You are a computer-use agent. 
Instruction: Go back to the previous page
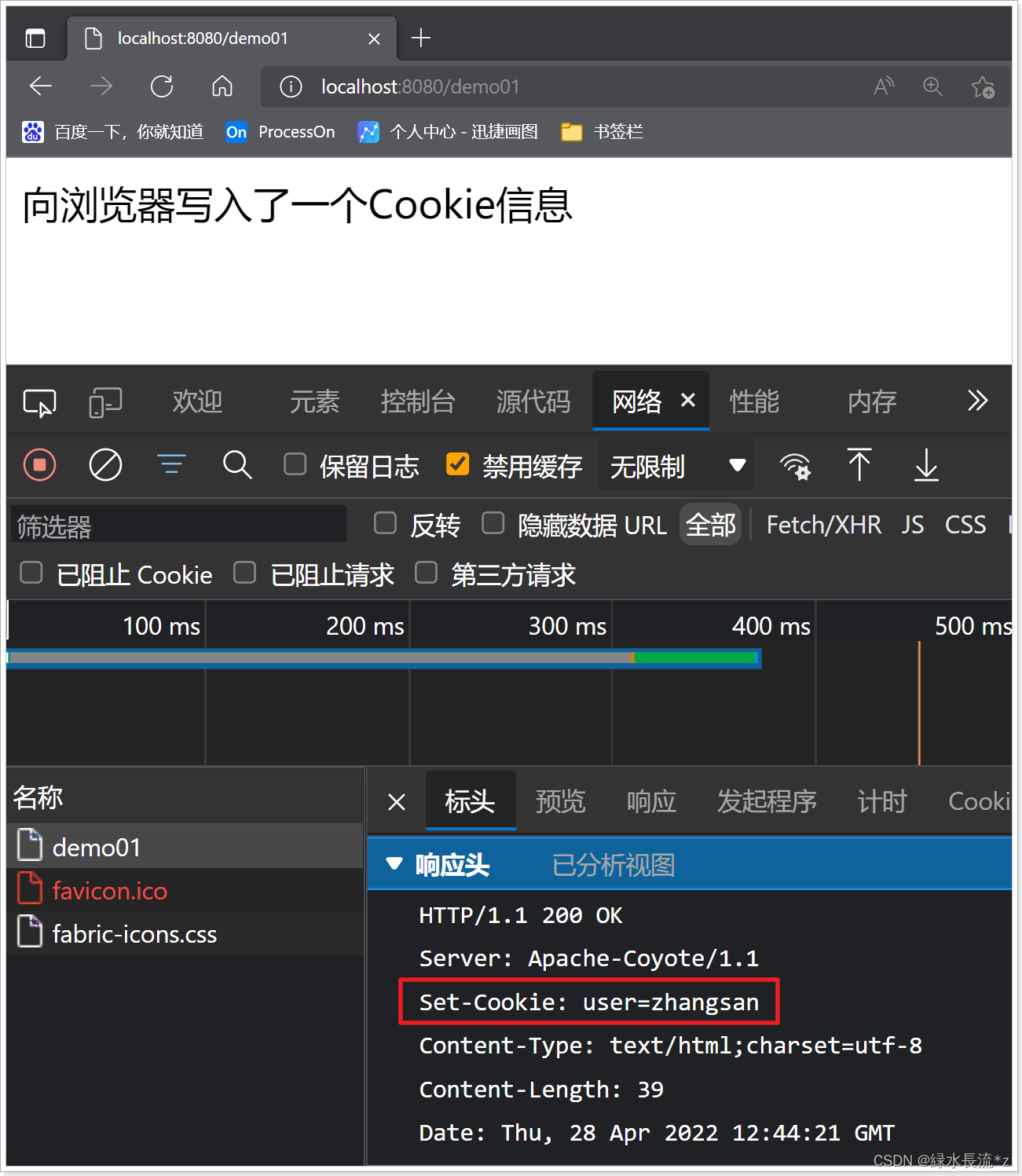click(x=41, y=86)
